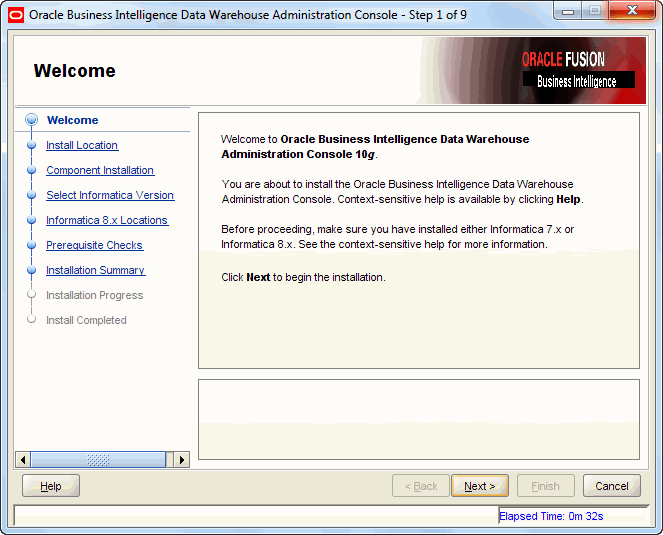Close the installer window
The image size is (663, 535).
click(632, 11)
